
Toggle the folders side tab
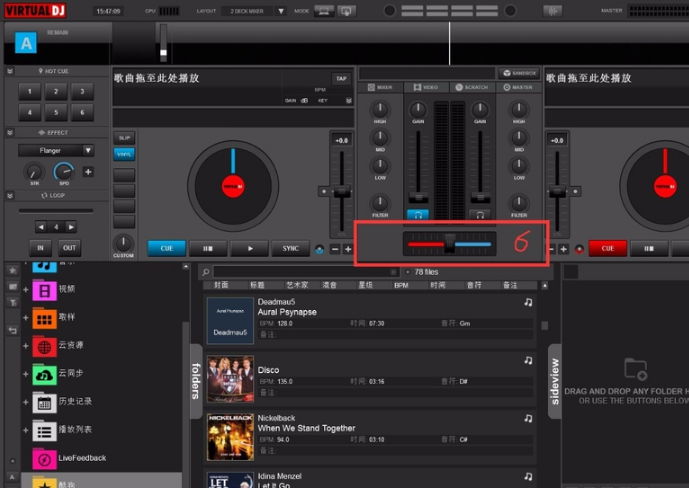(196, 381)
